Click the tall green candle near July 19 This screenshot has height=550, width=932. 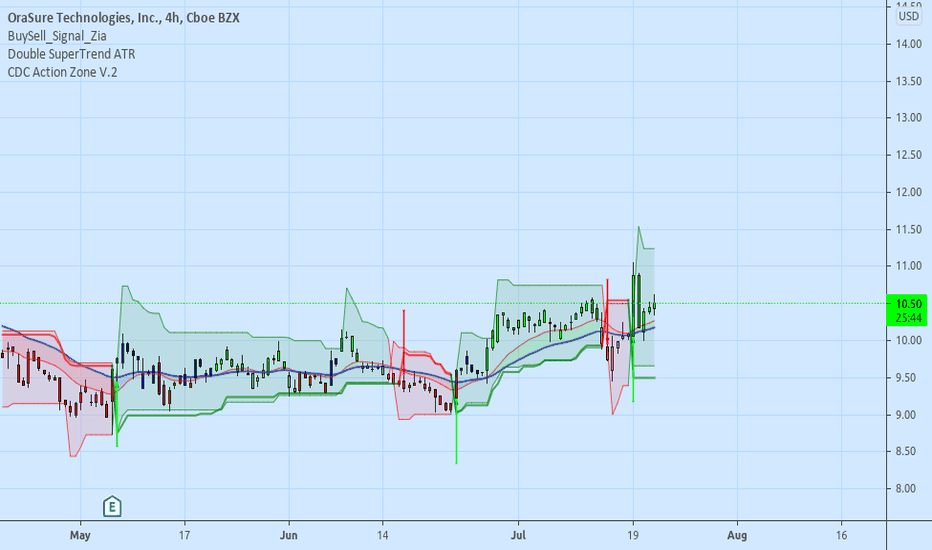point(638,301)
